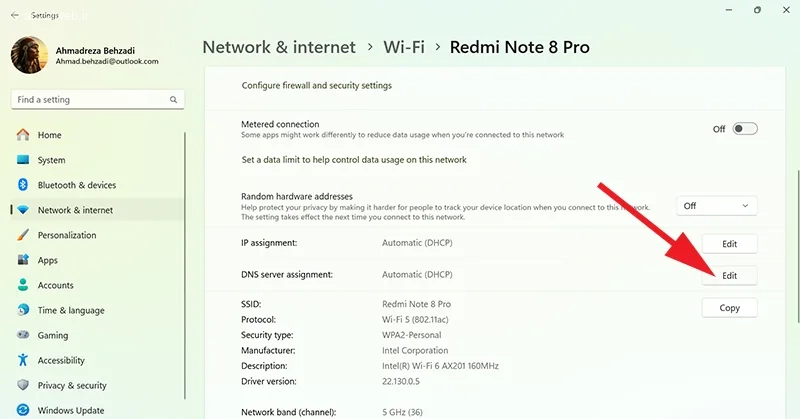Open Random hardware addresses dropdown
800x419 pixels.
716,206
